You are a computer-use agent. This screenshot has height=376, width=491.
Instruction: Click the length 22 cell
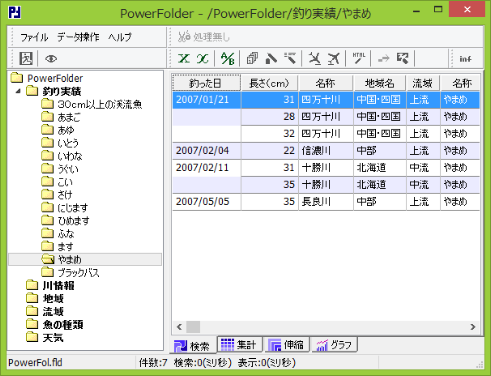tap(269, 151)
